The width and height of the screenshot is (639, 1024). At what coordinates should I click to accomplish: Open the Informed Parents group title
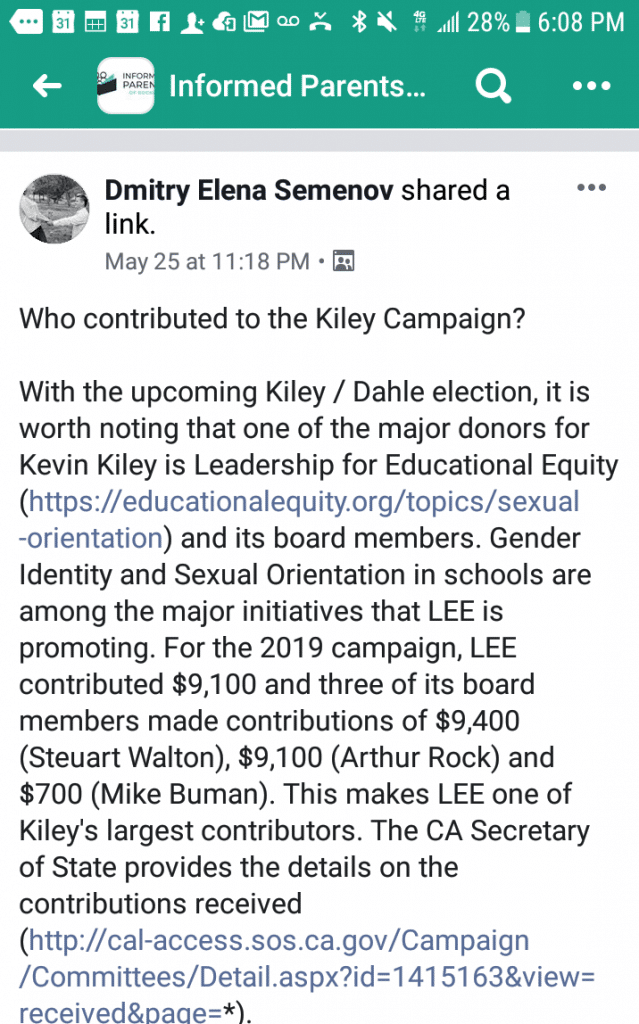[297, 86]
